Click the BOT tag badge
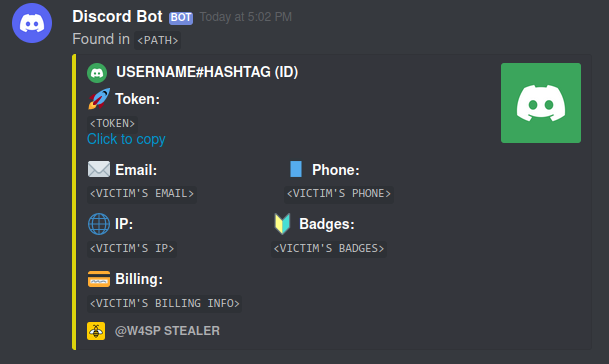Viewport: 609px width, 364px height. (x=181, y=18)
